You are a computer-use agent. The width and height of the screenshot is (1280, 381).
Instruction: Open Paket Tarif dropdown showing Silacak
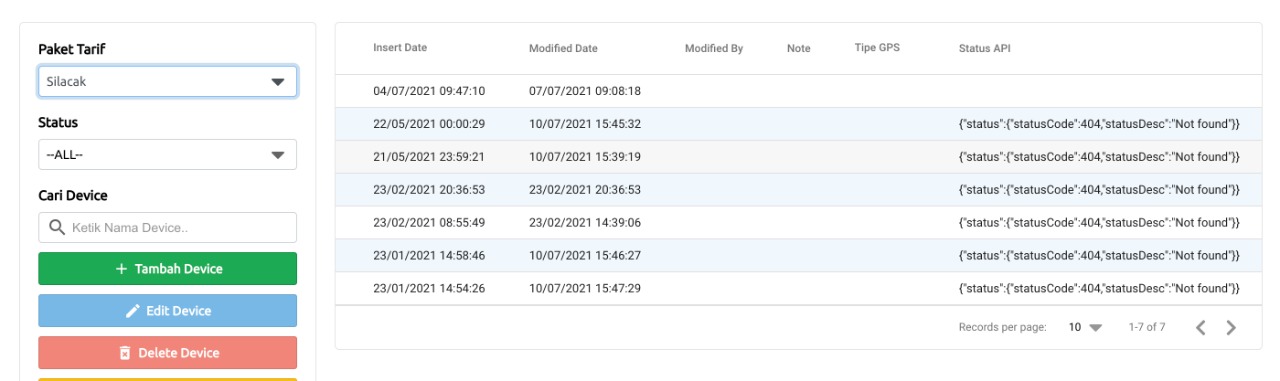[x=167, y=82]
